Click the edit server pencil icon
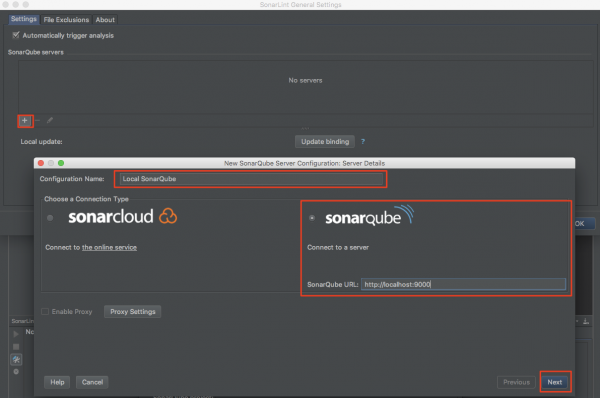The width and height of the screenshot is (600, 398). tap(50, 121)
